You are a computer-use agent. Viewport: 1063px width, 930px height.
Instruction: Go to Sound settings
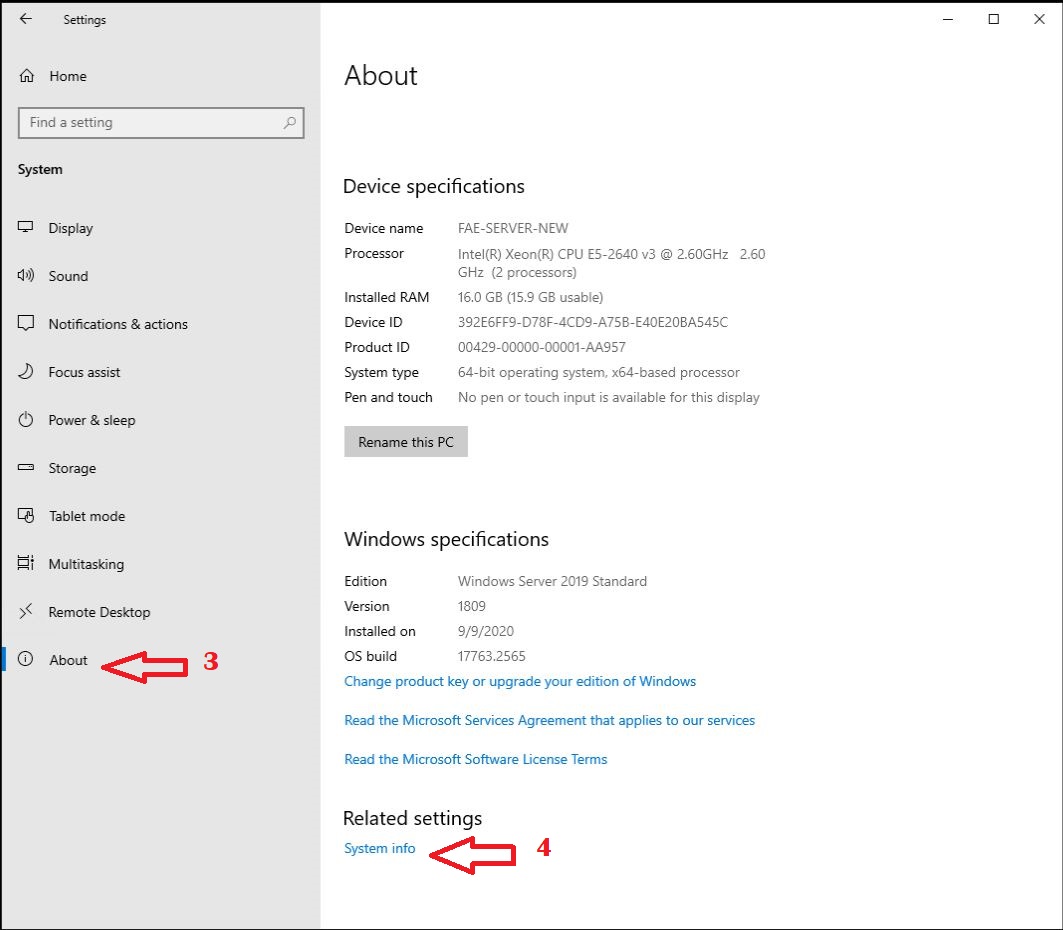68,277
